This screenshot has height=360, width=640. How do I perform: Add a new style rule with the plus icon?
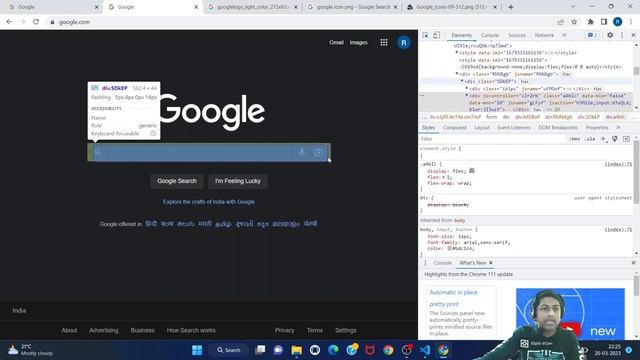[603, 139]
